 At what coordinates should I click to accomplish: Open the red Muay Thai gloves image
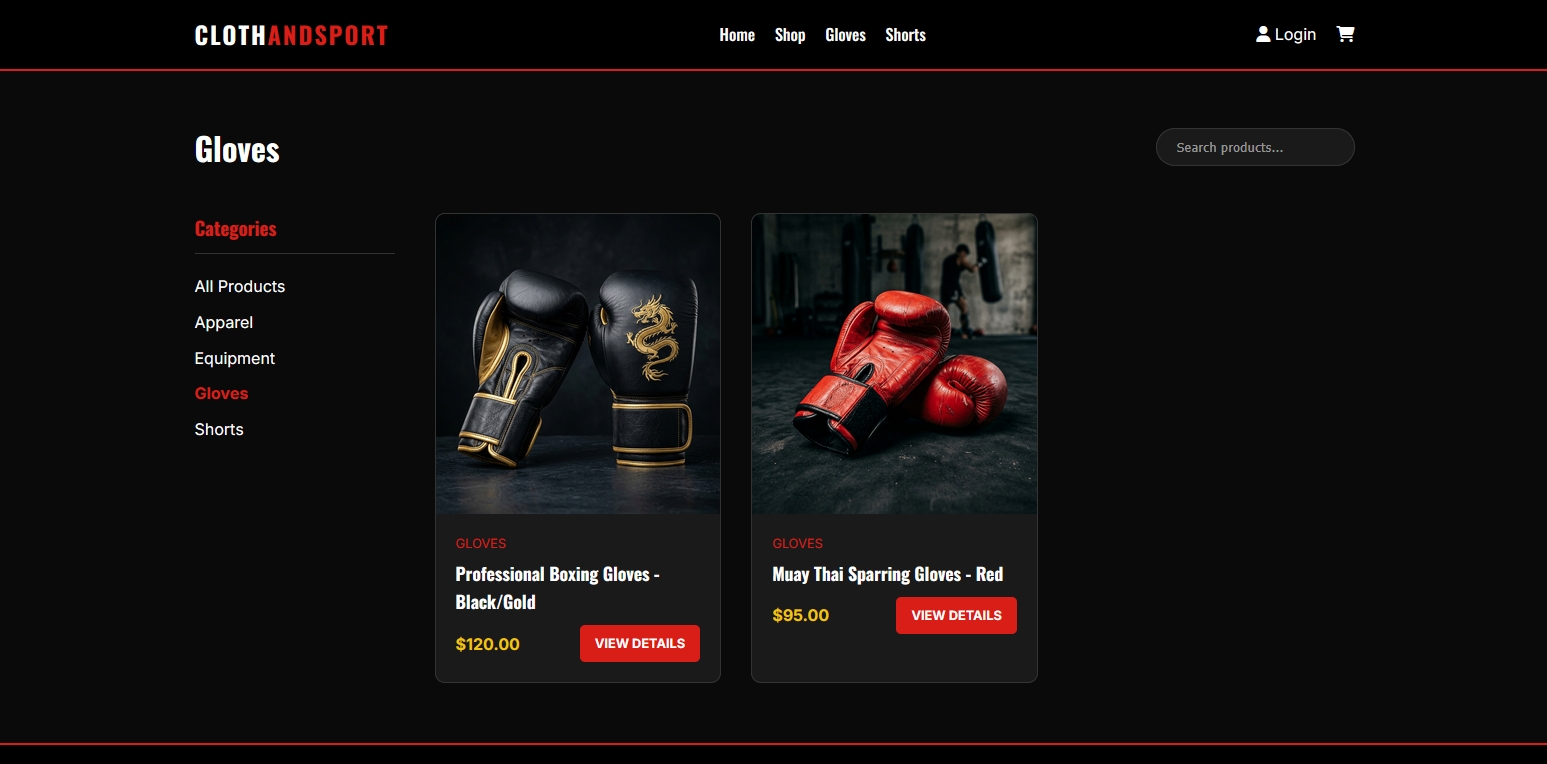894,364
